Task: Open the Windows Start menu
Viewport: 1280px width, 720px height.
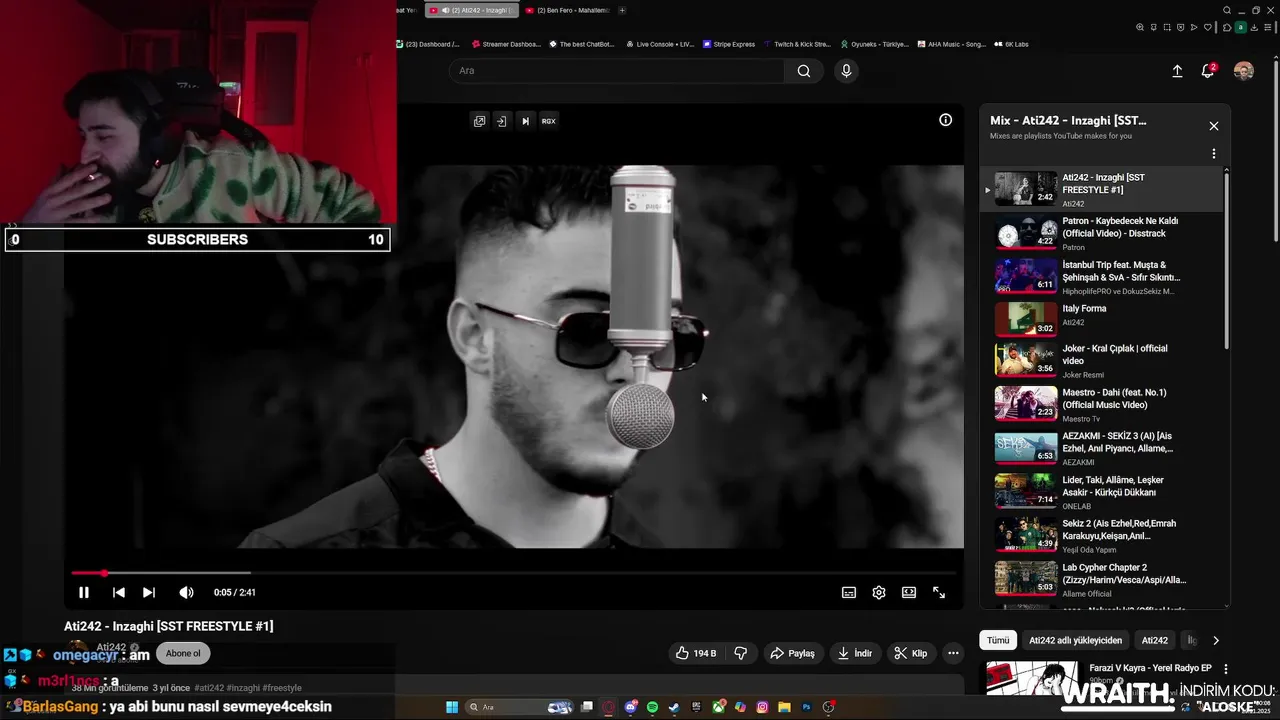Action: pos(452,707)
